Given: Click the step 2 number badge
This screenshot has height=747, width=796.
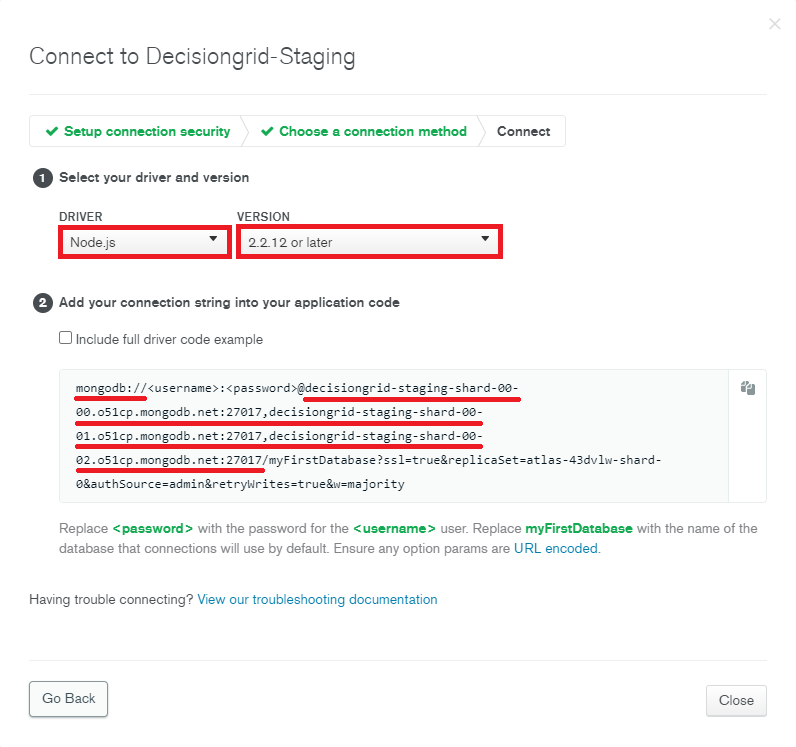Looking at the screenshot, I should click(x=42, y=302).
